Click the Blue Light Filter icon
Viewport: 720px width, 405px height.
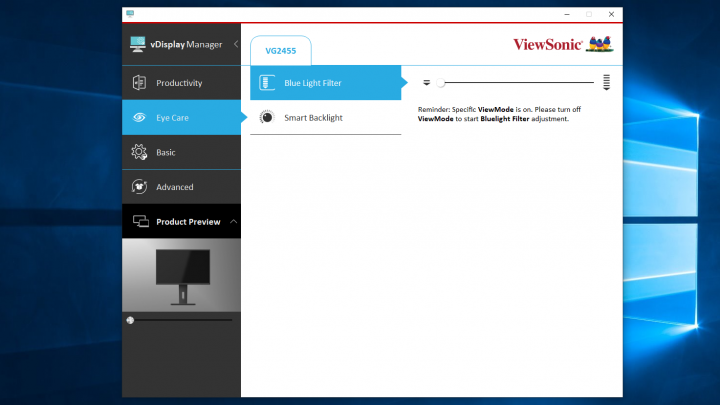click(267, 83)
